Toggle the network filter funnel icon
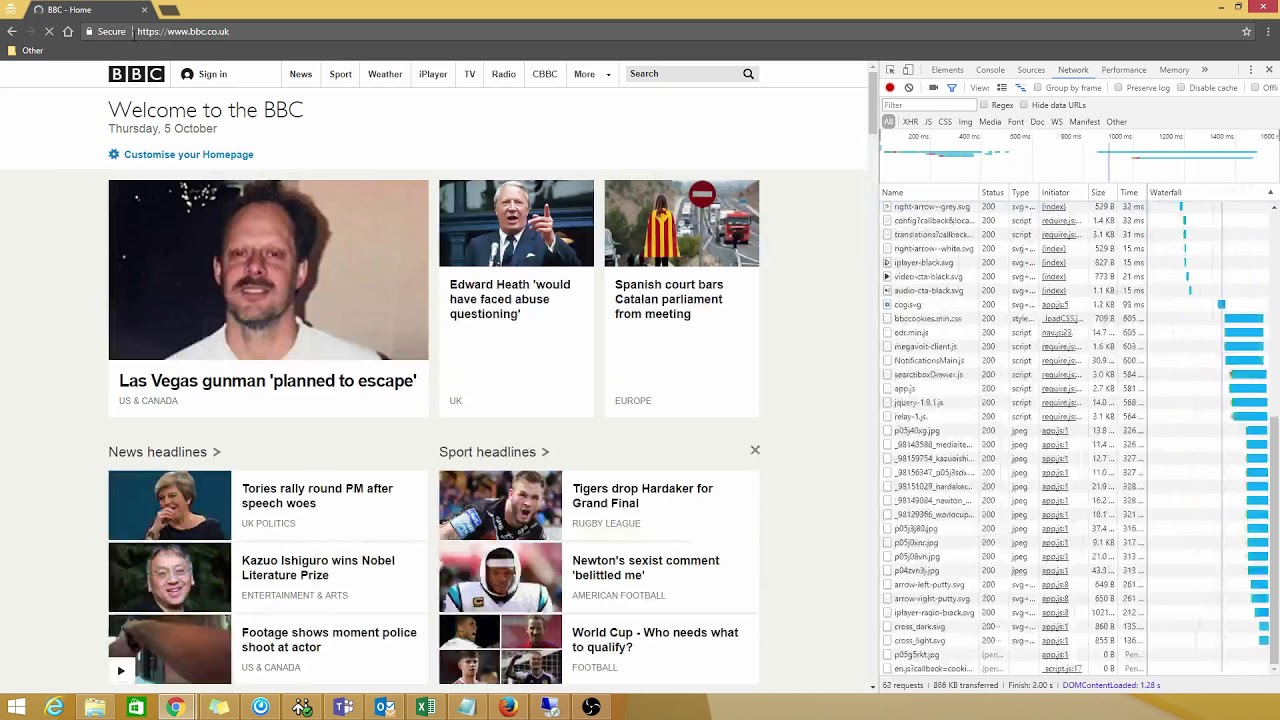This screenshot has width=1280, height=720. coord(952,88)
